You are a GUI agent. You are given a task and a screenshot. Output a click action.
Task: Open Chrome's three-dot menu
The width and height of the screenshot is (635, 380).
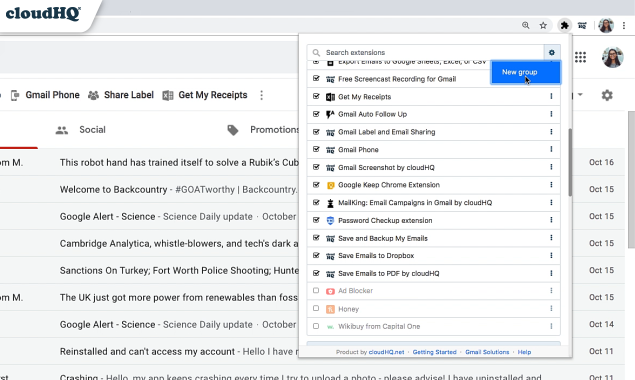(x=624, y=26)
